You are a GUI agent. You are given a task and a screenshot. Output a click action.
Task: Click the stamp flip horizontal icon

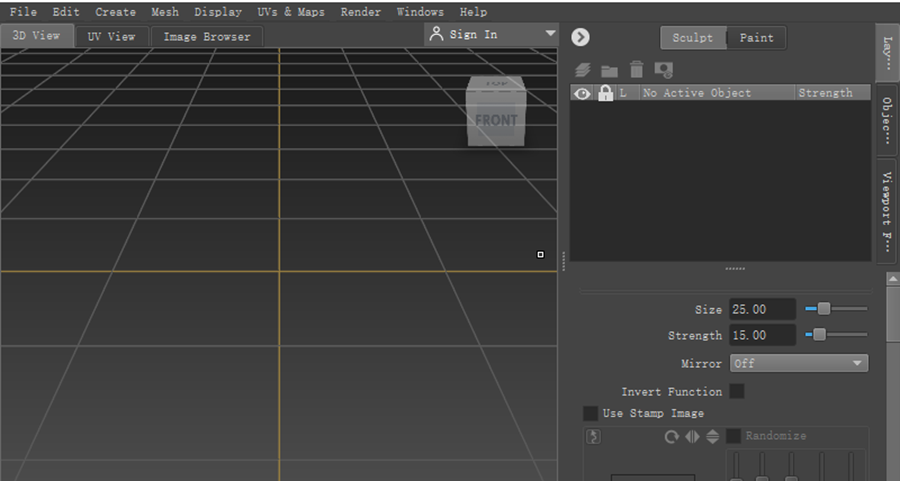click(692, 437)
